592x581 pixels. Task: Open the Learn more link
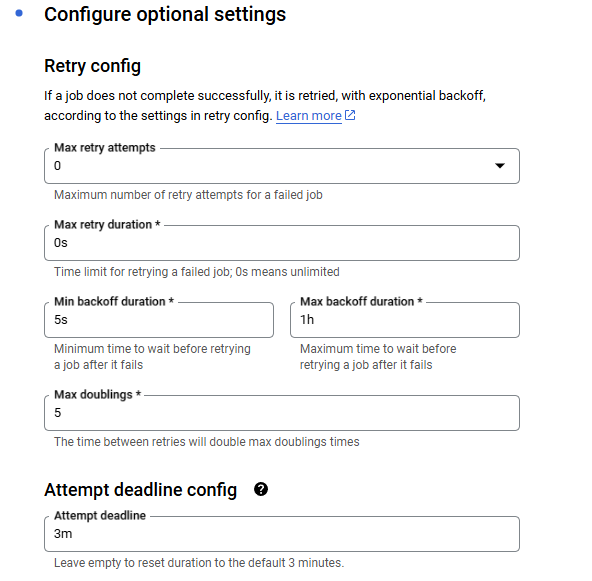tap(308, 116)
